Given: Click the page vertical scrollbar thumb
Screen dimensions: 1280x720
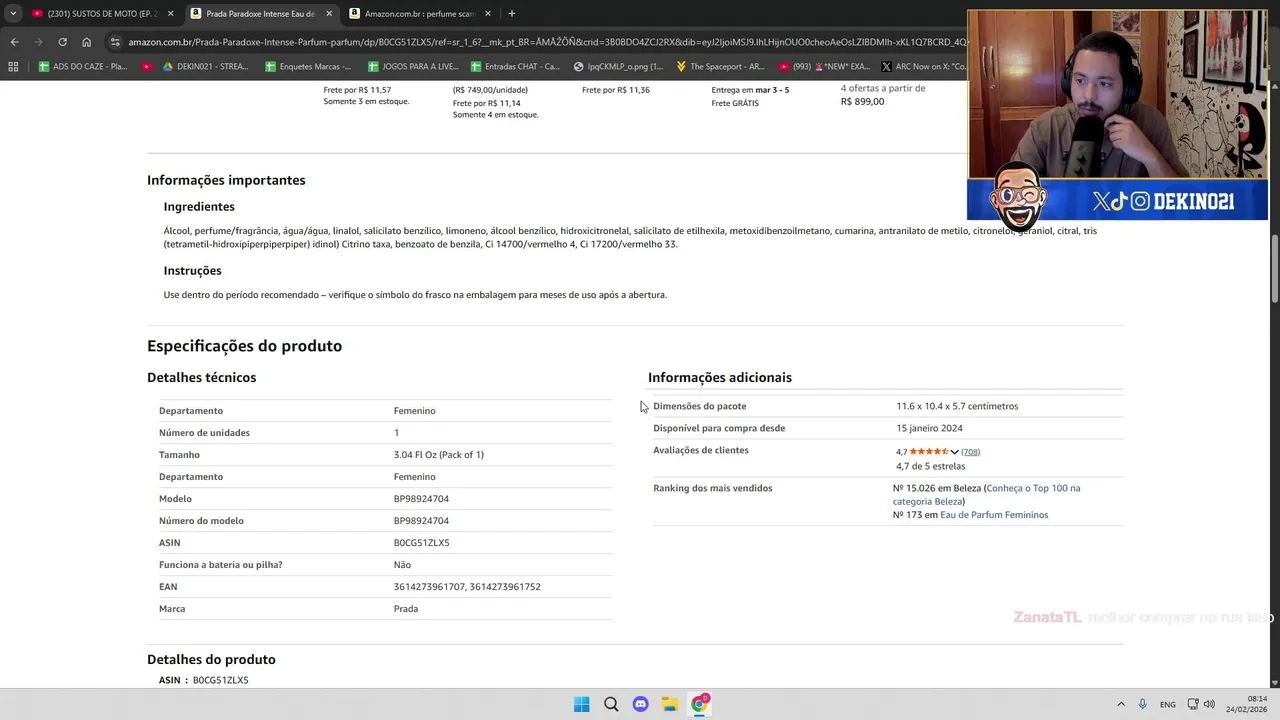Looking at the screenshot, I should (1274, 268).
